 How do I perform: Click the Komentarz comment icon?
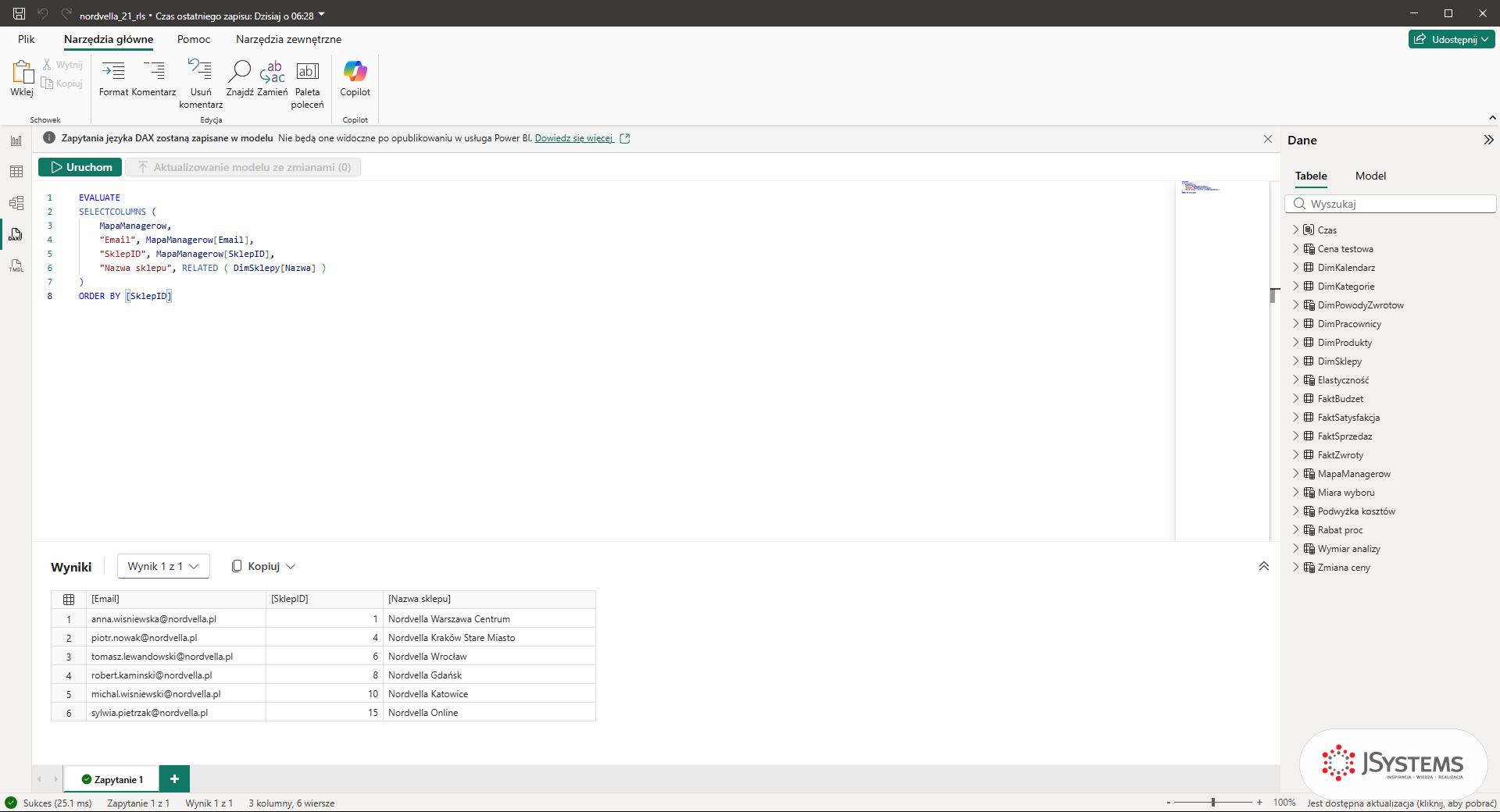point(154,78)
